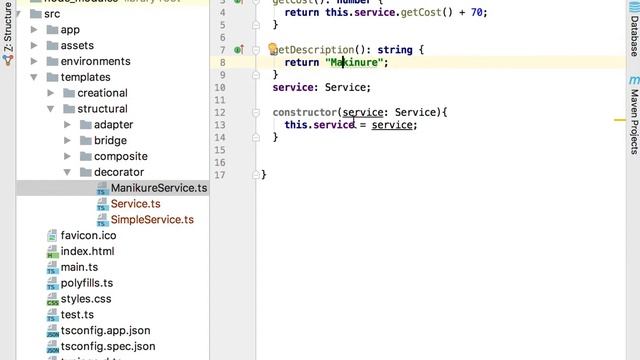640x360 pixels.
Task: Click the polyfills.ts file icon
Action: [52, 283]
